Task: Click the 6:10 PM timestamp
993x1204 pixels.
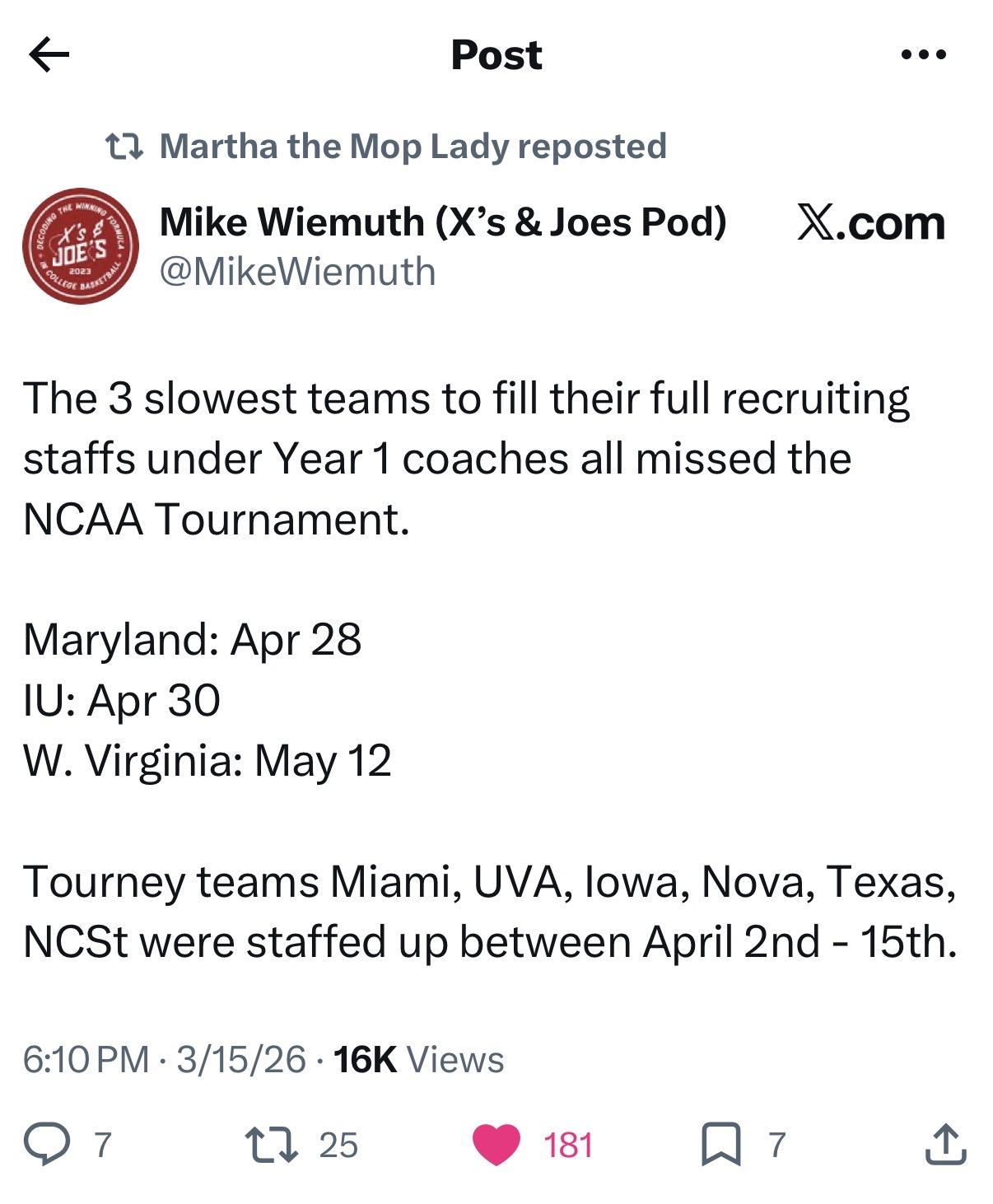Action: (x=86, y=1059)
